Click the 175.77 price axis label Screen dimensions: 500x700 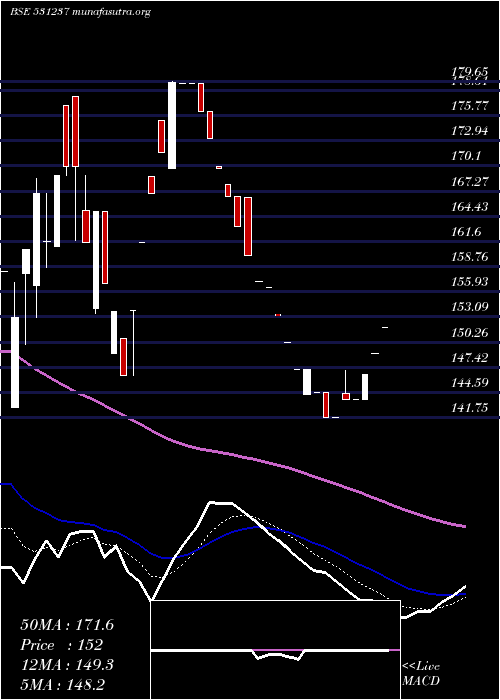[x=470, y=106]
